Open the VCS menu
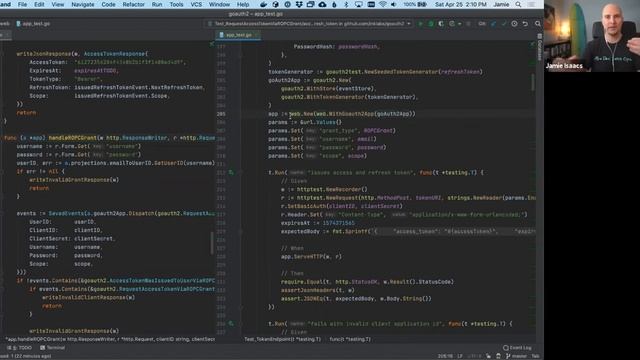640x360 pixels. pyautogui.click(x=196, y=4)
